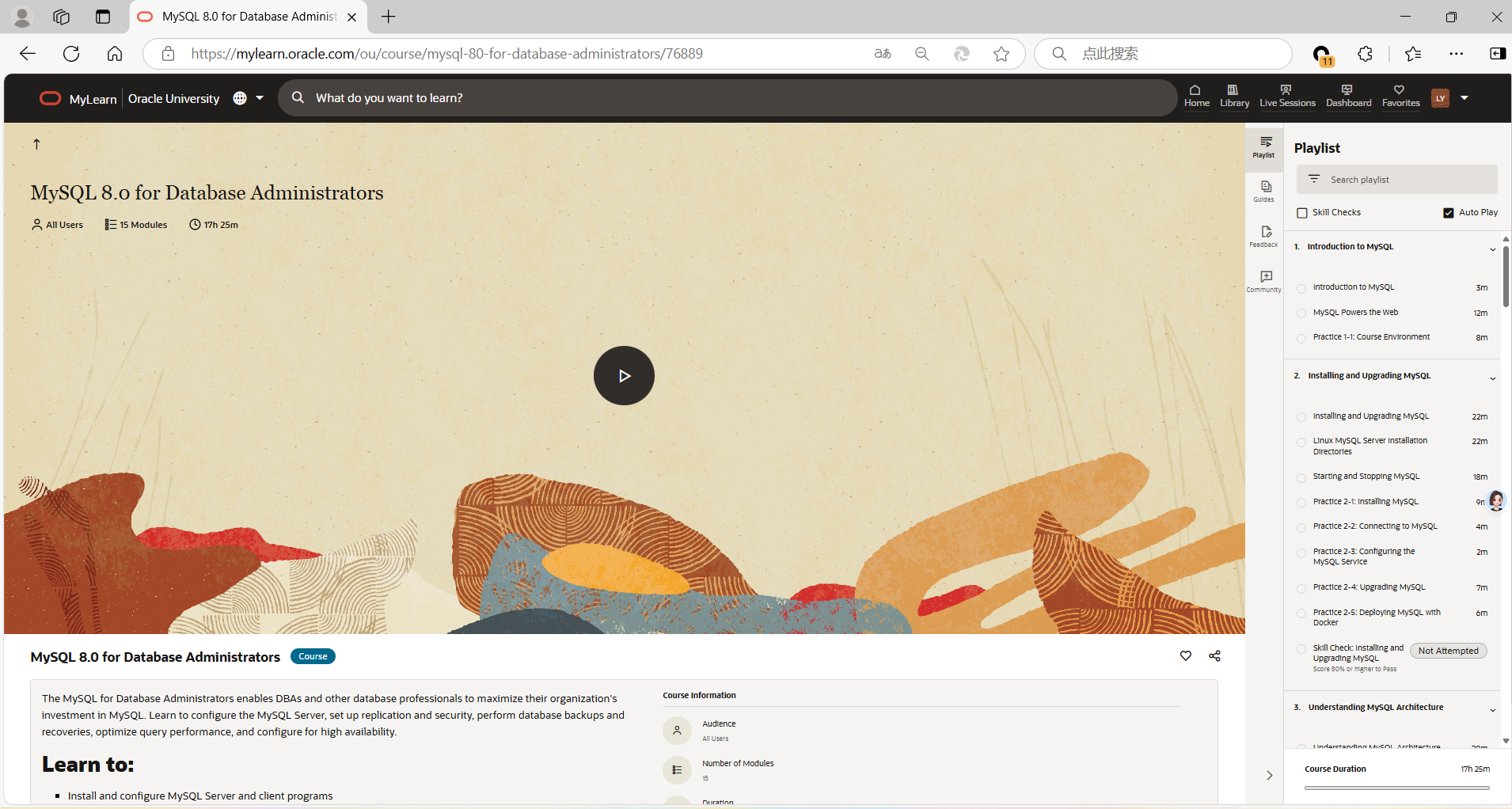Add course to favorites with heart icon

[1185, 655]
